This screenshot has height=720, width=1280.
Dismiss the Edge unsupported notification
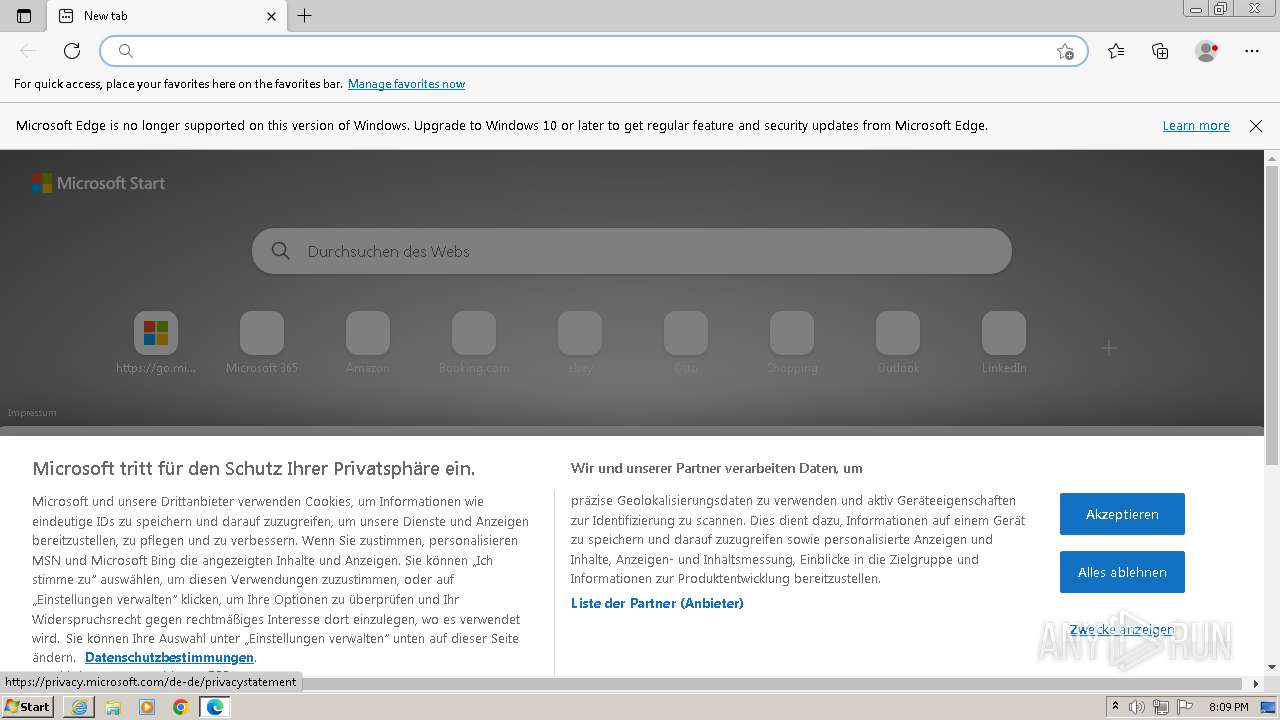[1256, 126]
